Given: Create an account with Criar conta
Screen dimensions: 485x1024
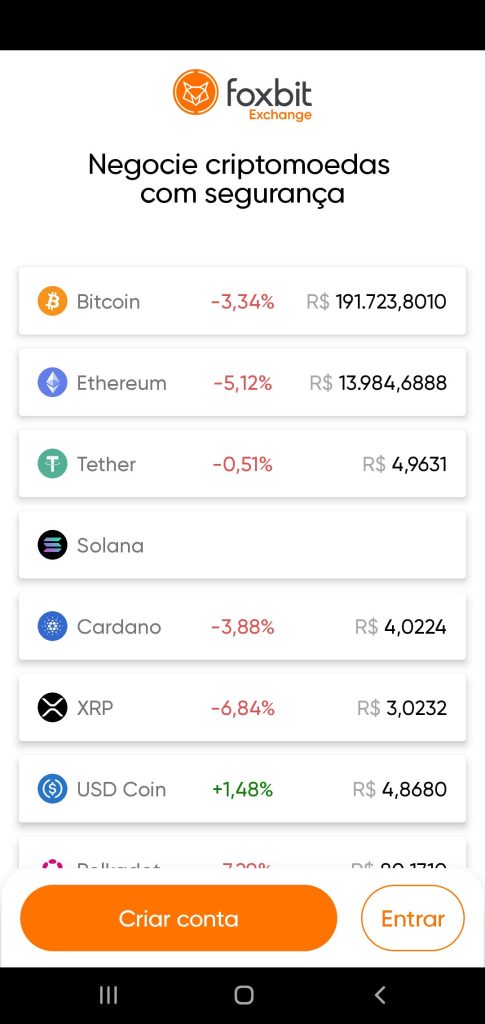Looking at the screenshot, I should 179,918.
